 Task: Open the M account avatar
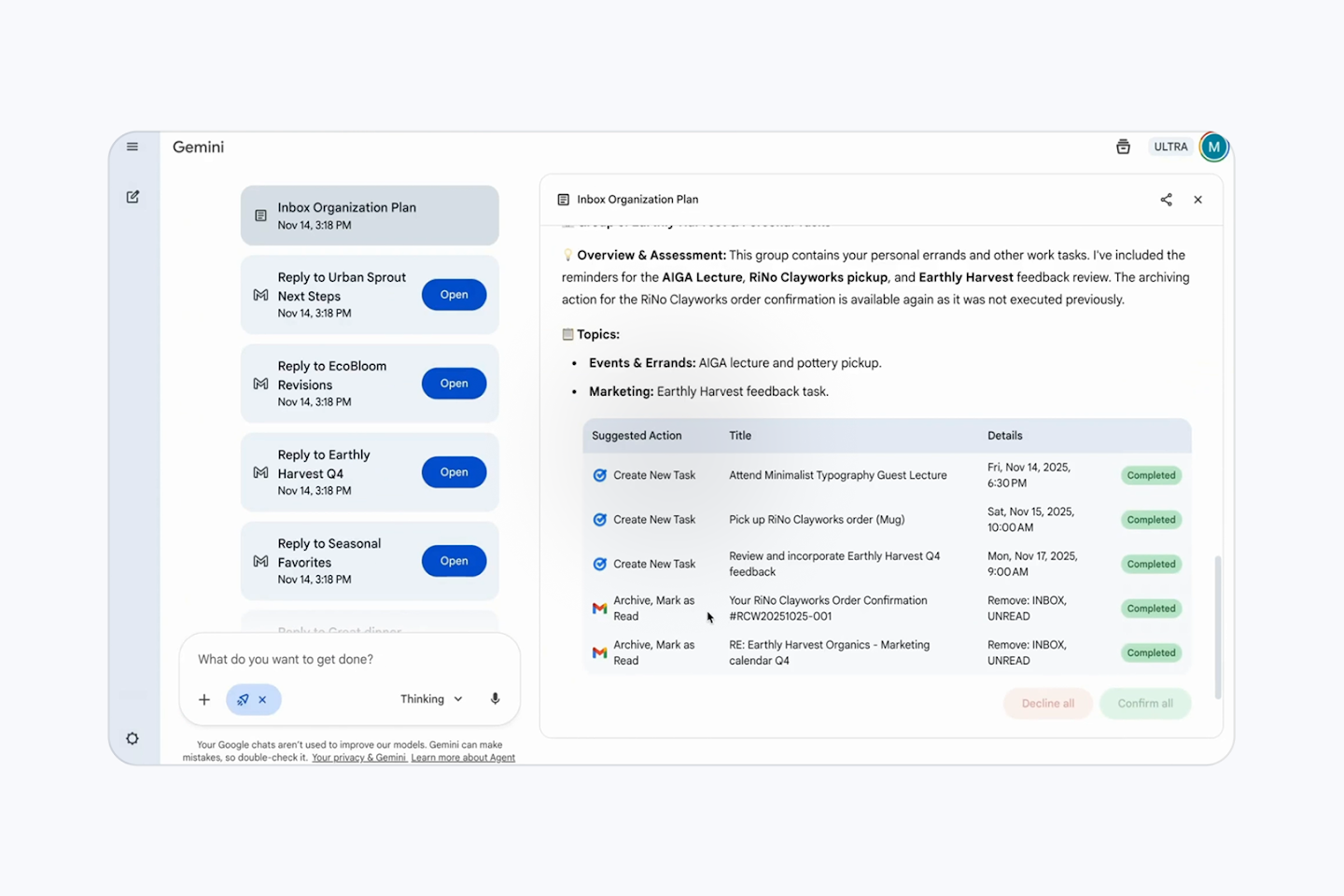pos(1213,147)
